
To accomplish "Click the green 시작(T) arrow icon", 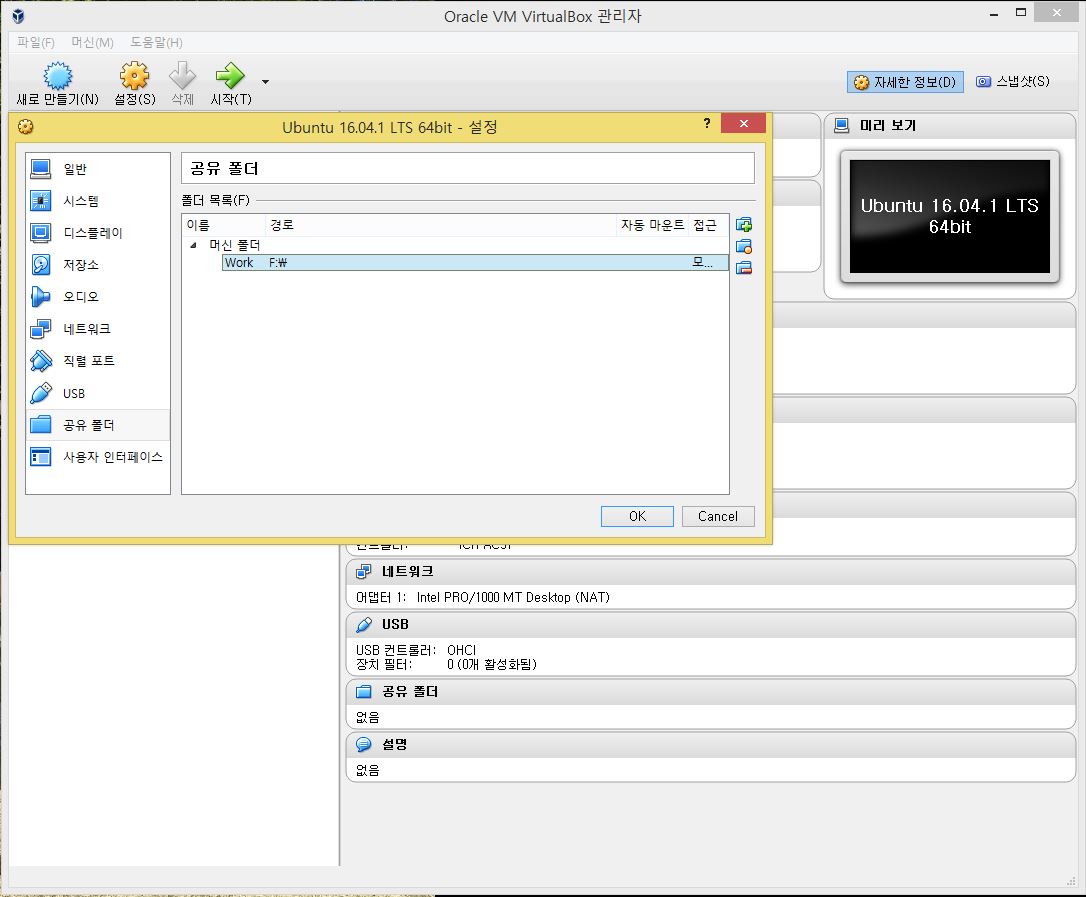I will (230, 77).
